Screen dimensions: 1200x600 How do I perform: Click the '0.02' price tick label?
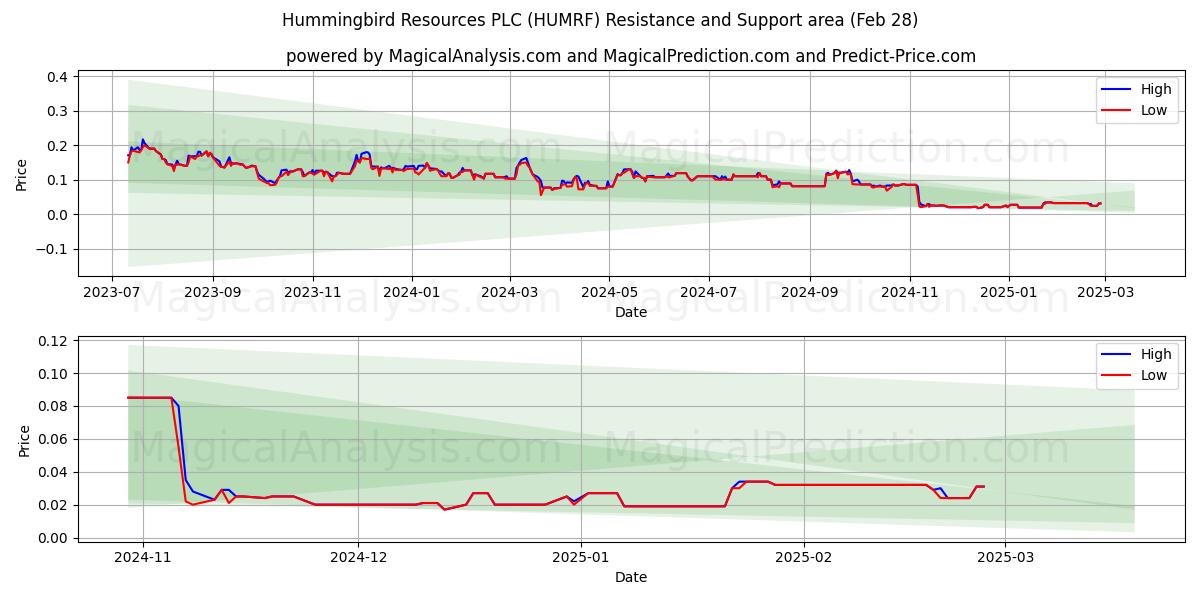coord(54,506)
